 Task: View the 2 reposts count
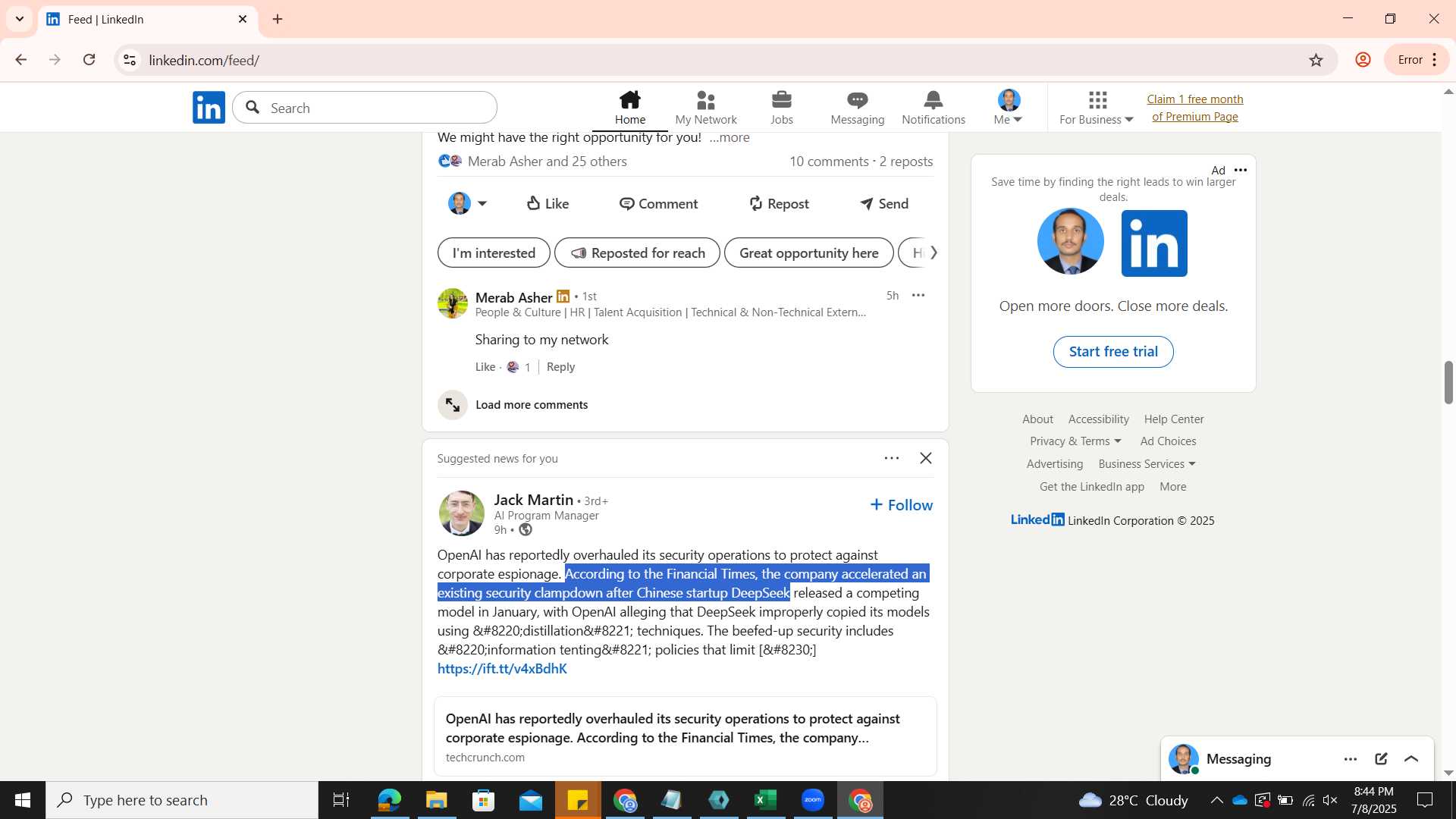click(906, 162)
